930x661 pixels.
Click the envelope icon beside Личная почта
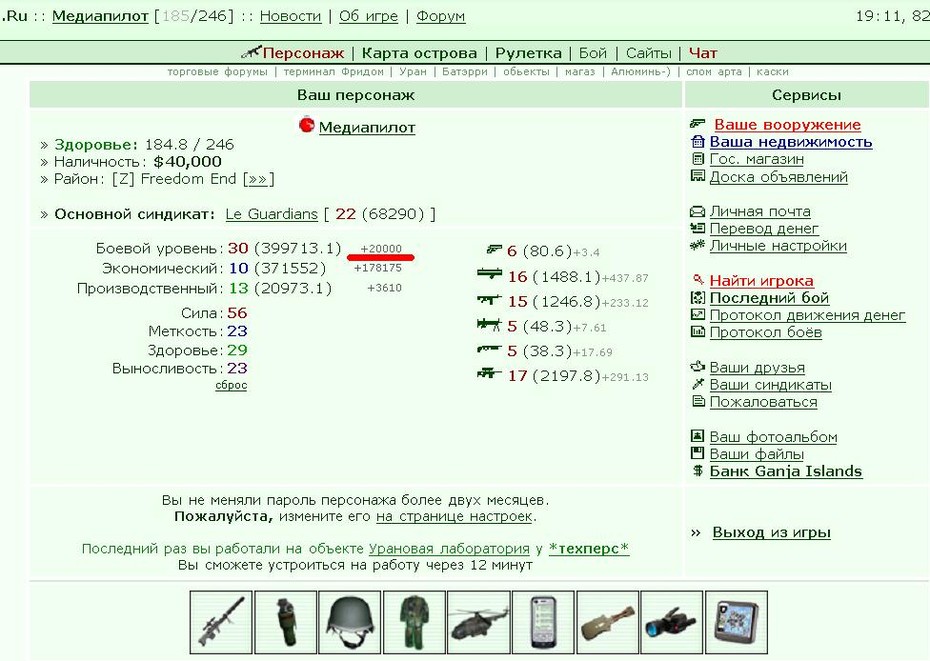[x=698, y=211]
